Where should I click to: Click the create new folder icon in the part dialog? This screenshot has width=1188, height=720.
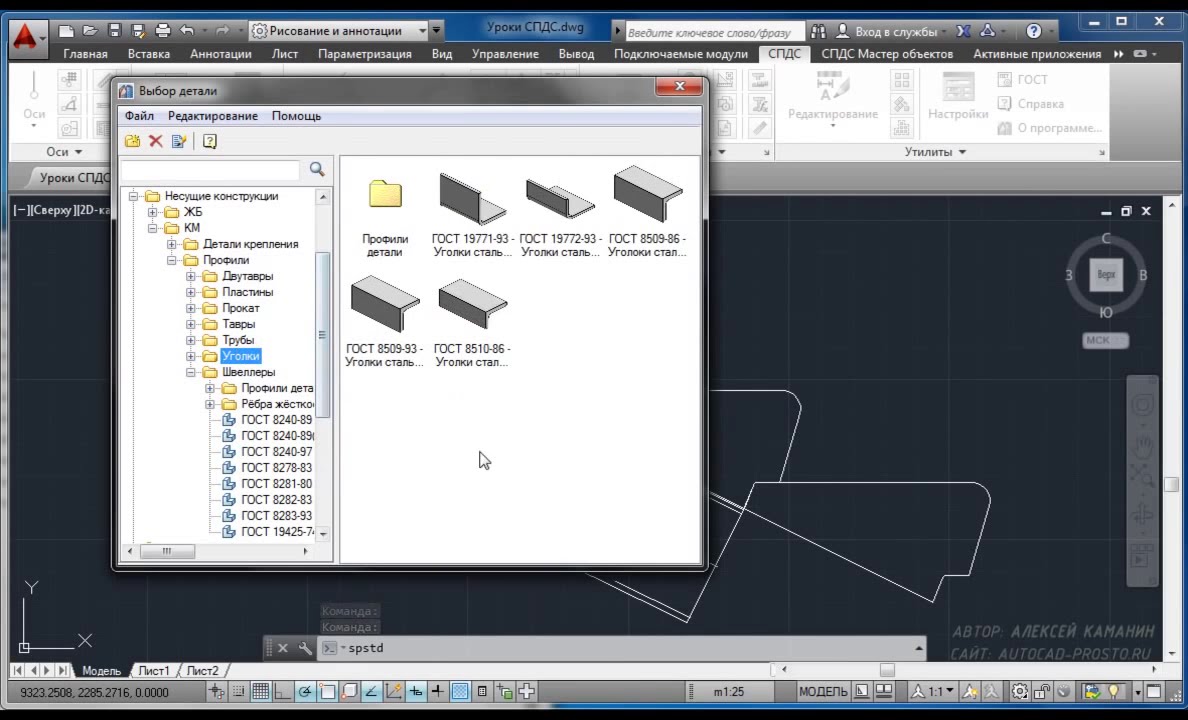click(133, 141)
